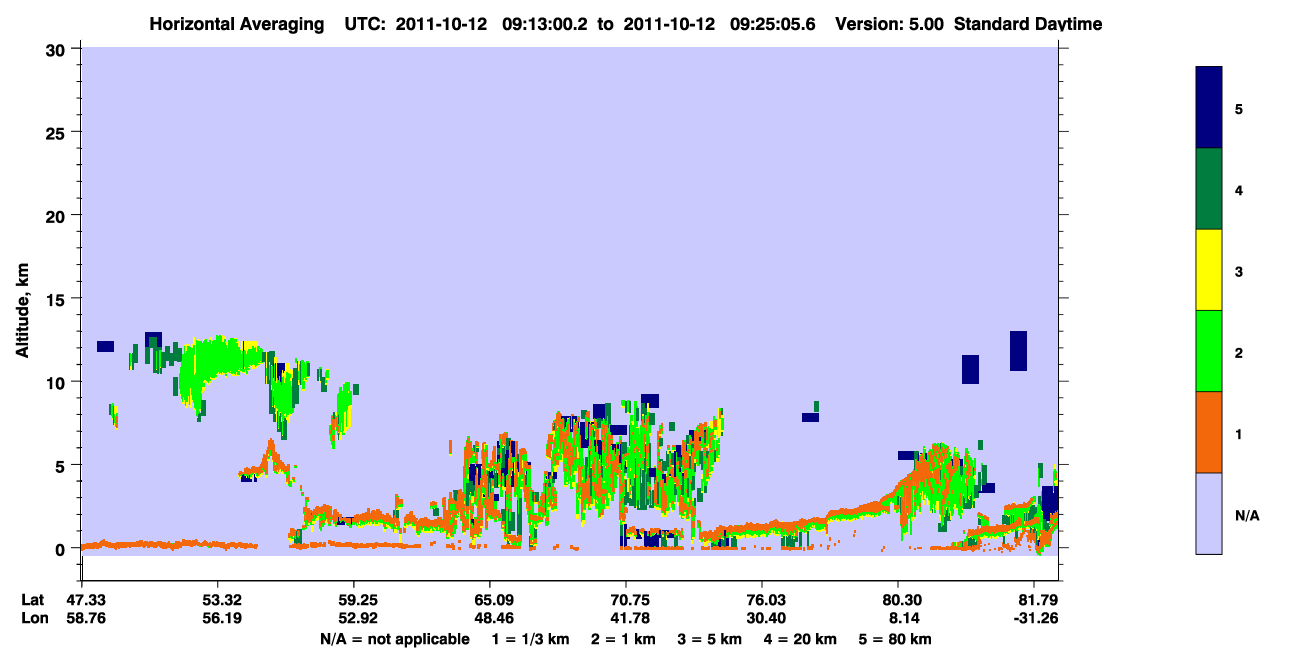
Task: Click the 15 altitude tick label
Action: click(58, 299)
